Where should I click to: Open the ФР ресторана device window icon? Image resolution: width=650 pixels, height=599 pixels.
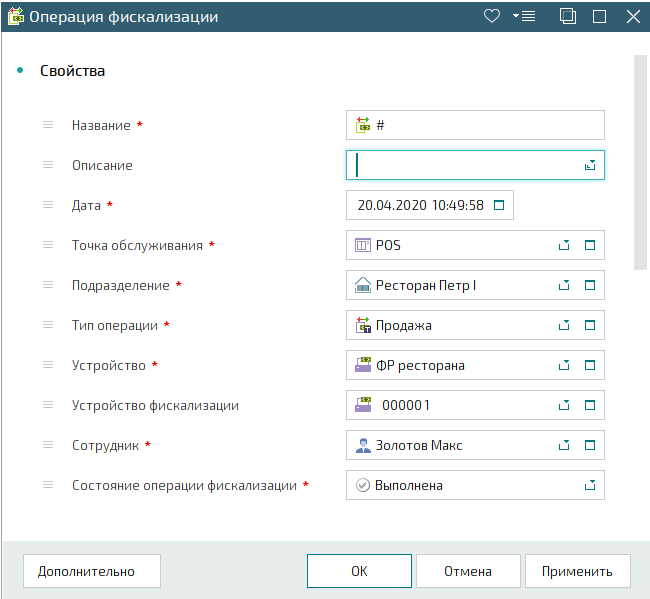590,365
